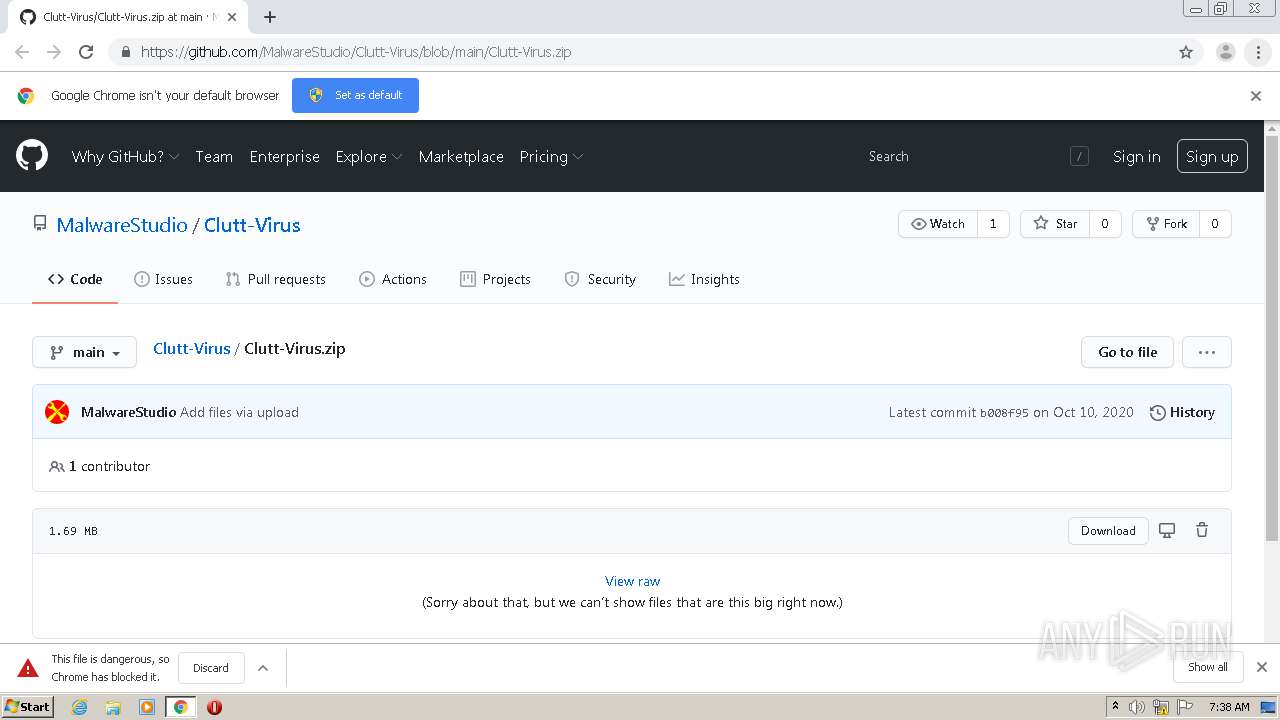Open in GitHub Desktop monitor icon
This screenshot has width=1280, height=720.
[1167, 530]
